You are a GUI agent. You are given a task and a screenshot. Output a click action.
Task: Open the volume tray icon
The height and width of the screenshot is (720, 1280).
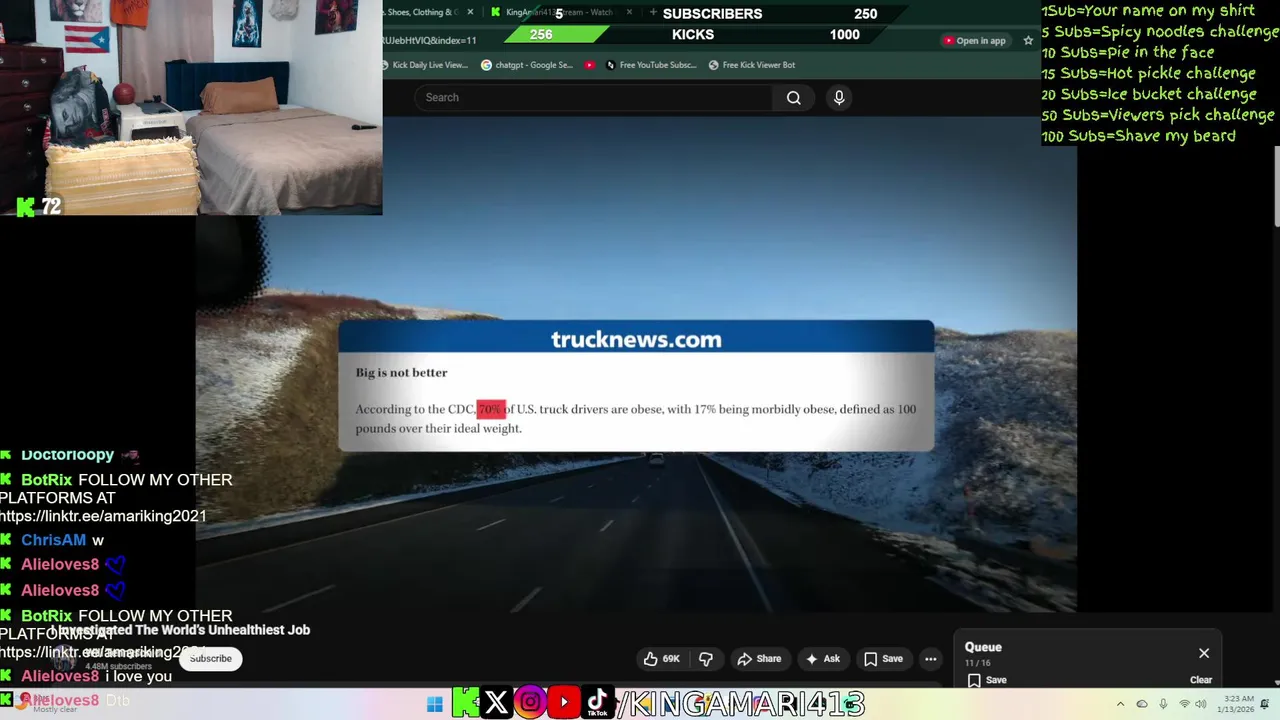point(1203,704)
